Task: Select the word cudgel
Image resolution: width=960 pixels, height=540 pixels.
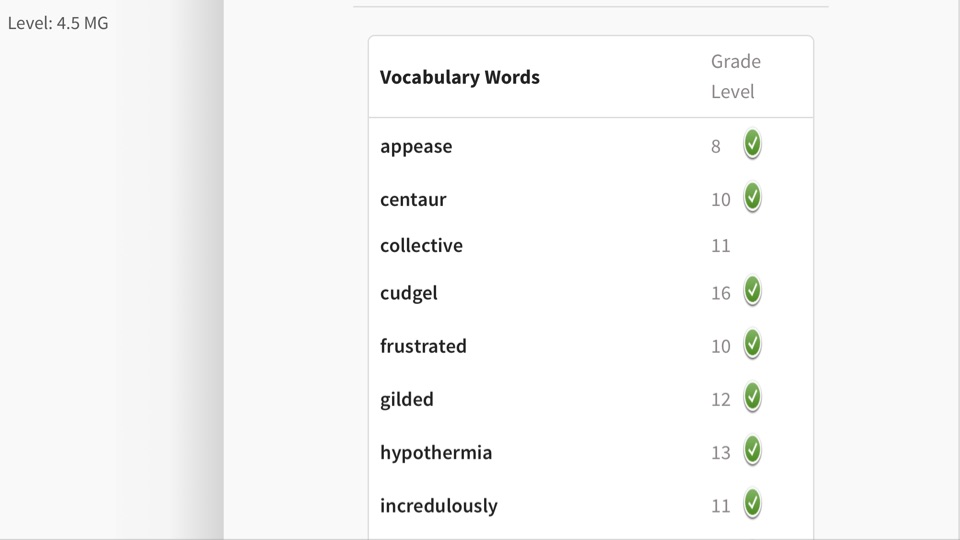Action: click(x=409, y=293)
